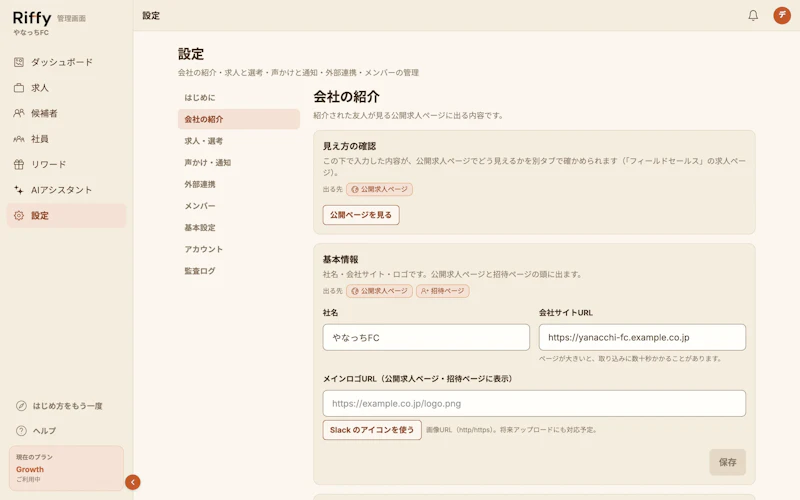
Task: Open 社員 page
Action: [66, 139]
